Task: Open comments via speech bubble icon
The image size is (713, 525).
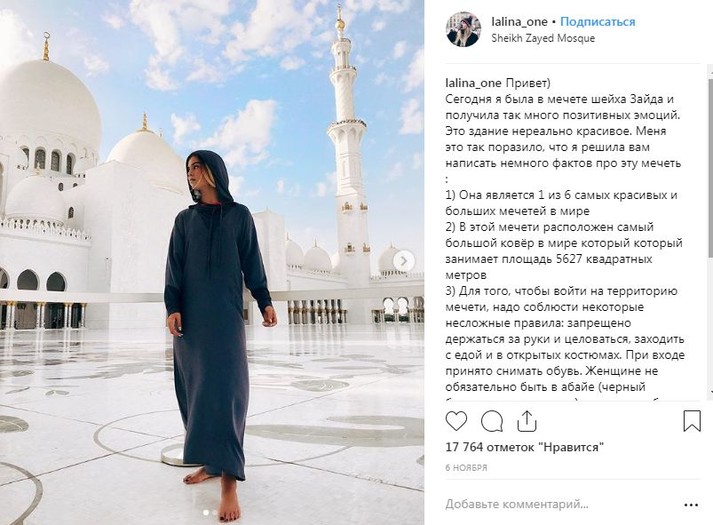Action: click(x=492, y=421)
